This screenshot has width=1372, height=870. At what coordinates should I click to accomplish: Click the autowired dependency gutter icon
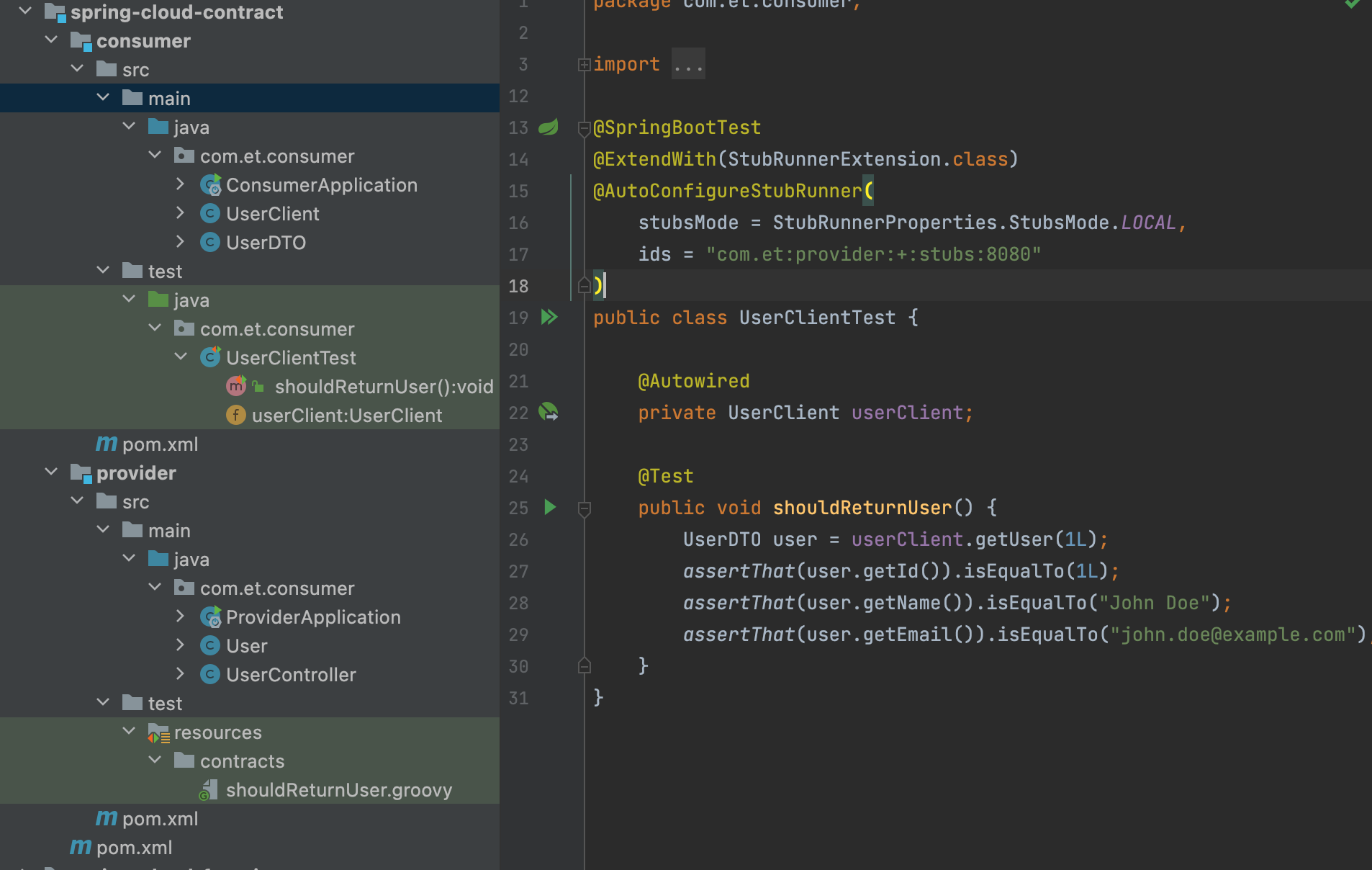[x=549, y=412]
